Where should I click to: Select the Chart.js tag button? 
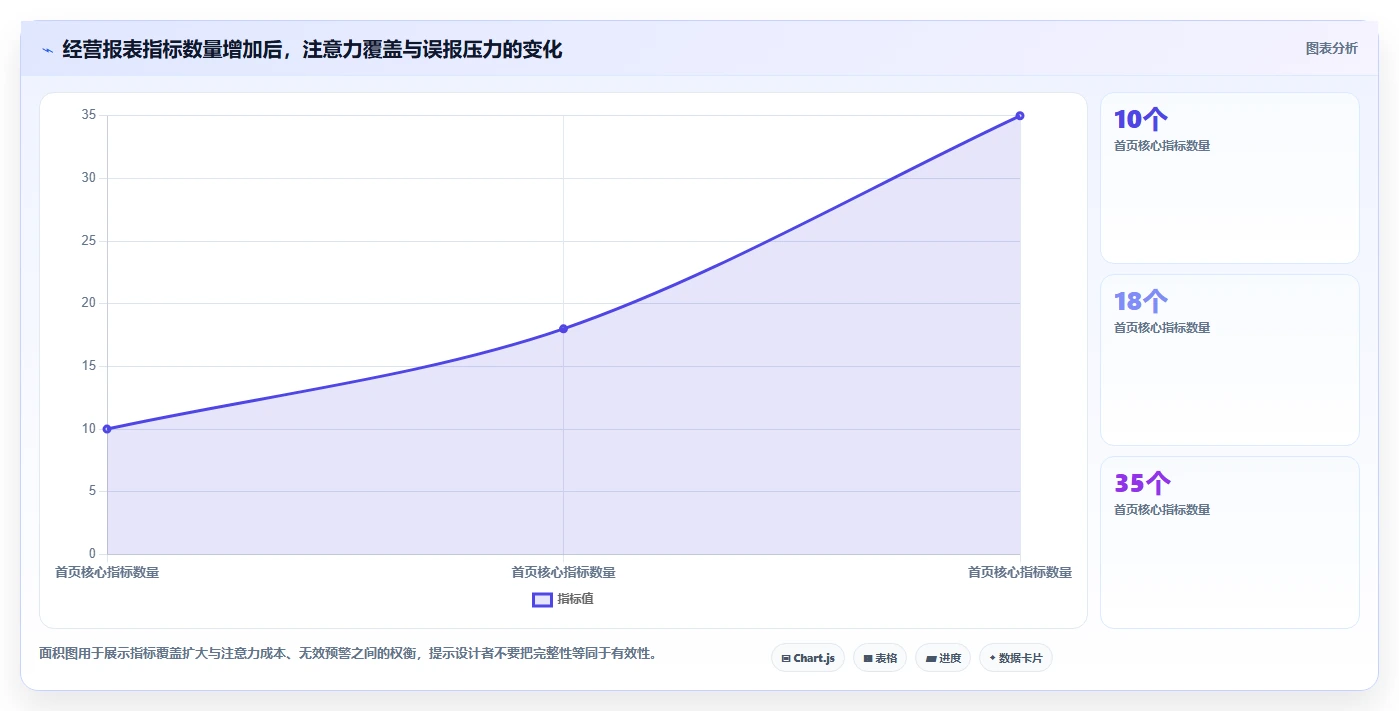click(x=808, y=658)
